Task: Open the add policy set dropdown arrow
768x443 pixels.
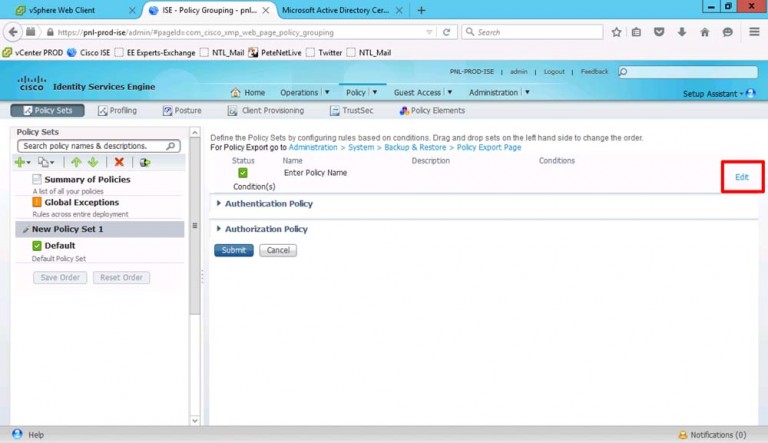Action: tap(29, 163)
